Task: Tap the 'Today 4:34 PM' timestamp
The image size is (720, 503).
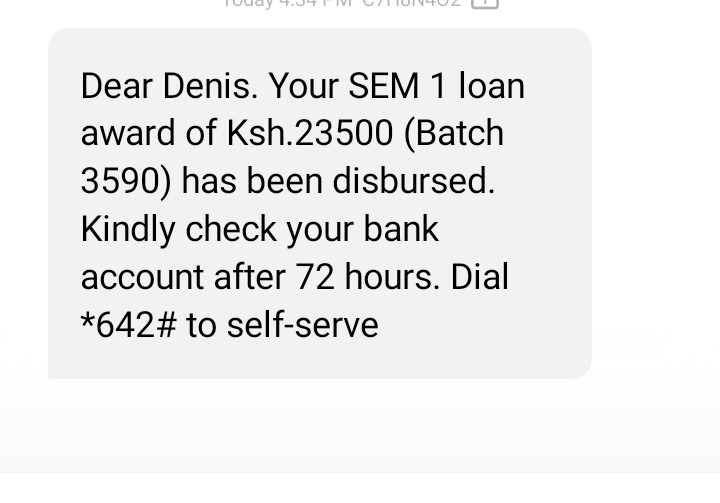Action: (288, 3)
